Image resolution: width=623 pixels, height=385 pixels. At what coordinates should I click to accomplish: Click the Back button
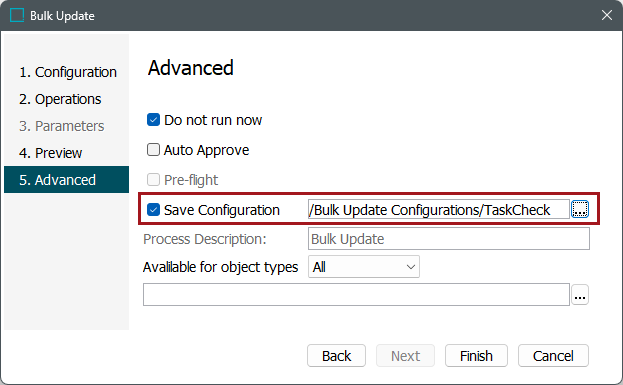336,356
